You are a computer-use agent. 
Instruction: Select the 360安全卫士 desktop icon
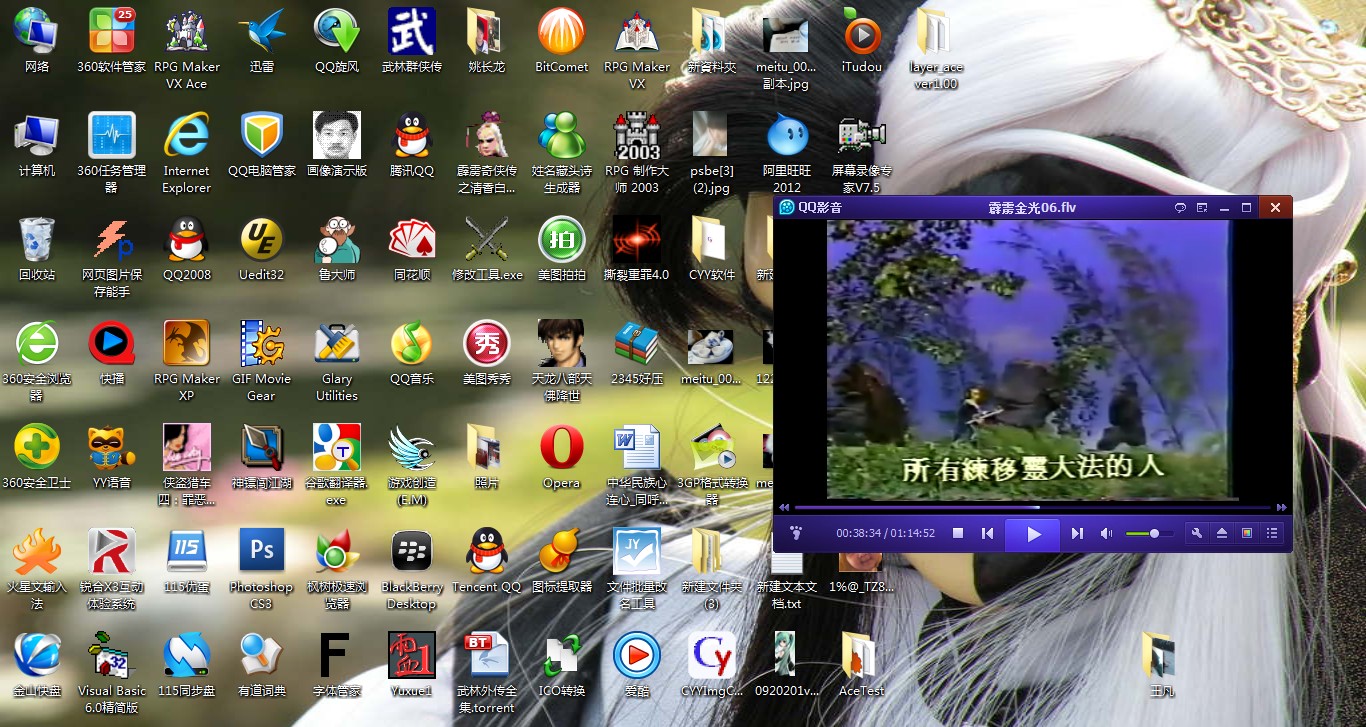click(37, 457)
